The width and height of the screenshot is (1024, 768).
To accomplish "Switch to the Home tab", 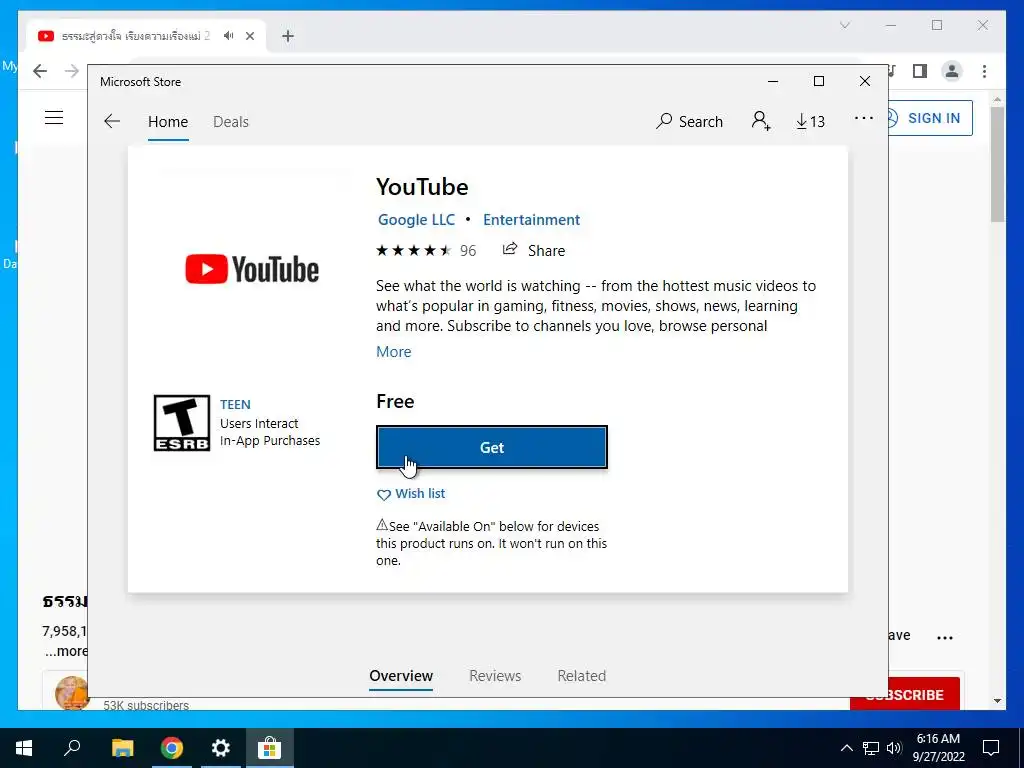I will tap(168, 121).
